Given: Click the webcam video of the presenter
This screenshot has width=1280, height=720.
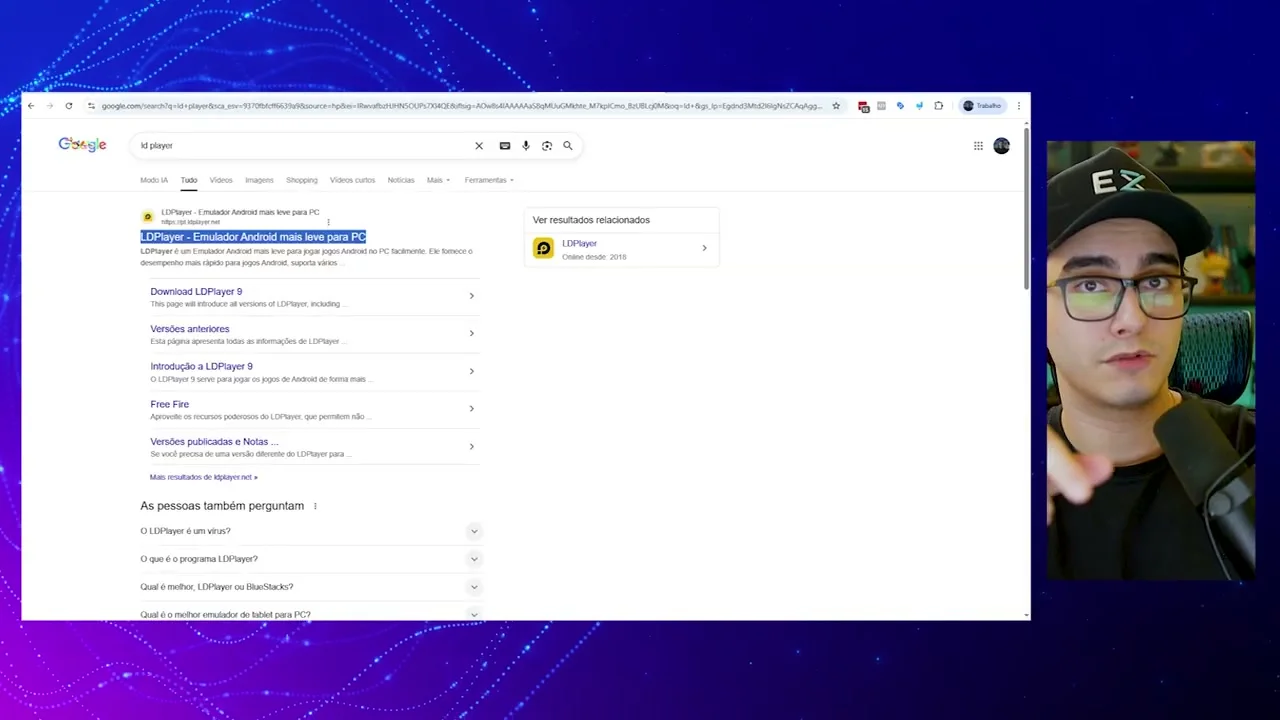Looking at the screenshot, I should (1151, 360).
